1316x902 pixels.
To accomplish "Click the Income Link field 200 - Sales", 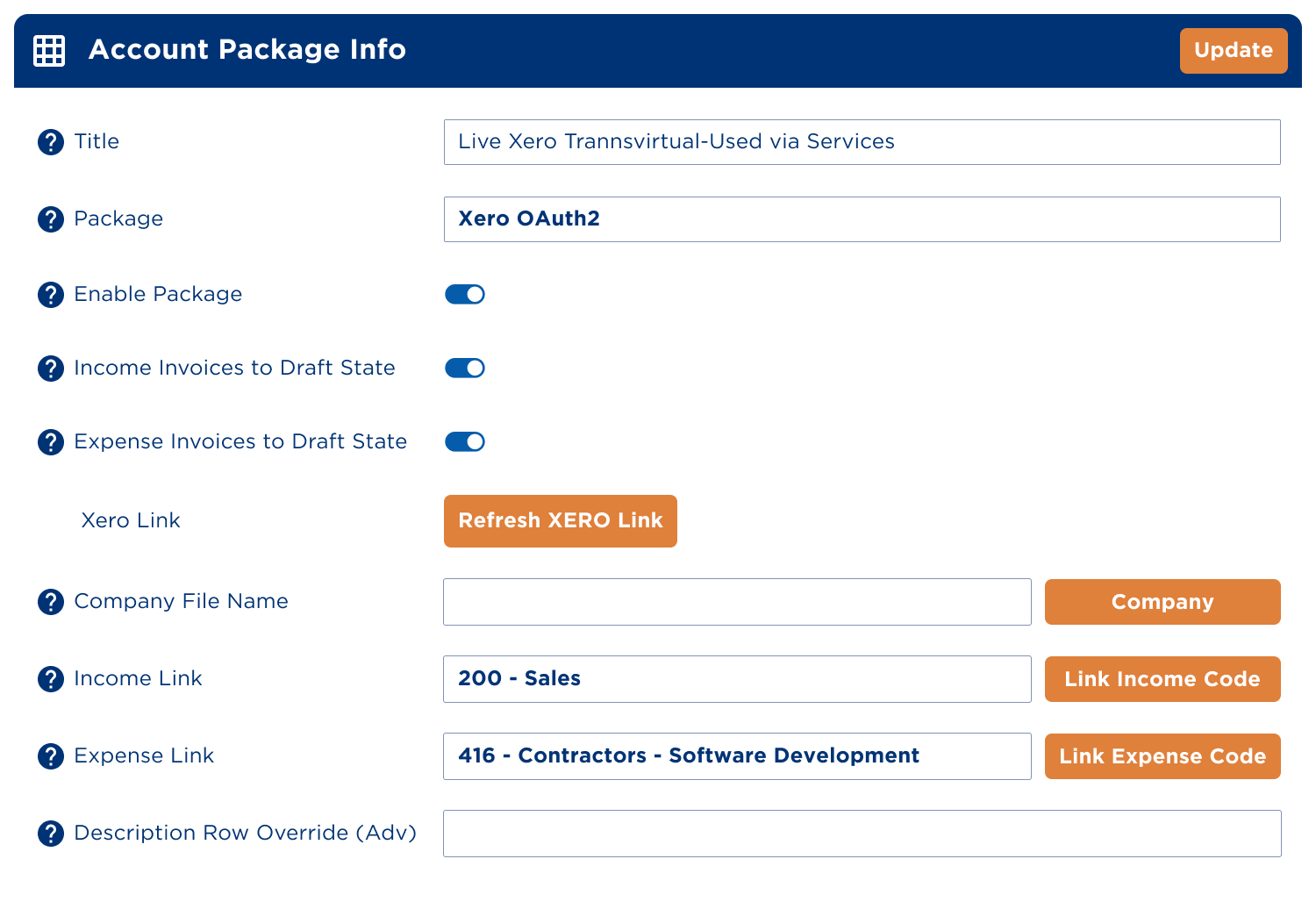I will coord(737,679).
